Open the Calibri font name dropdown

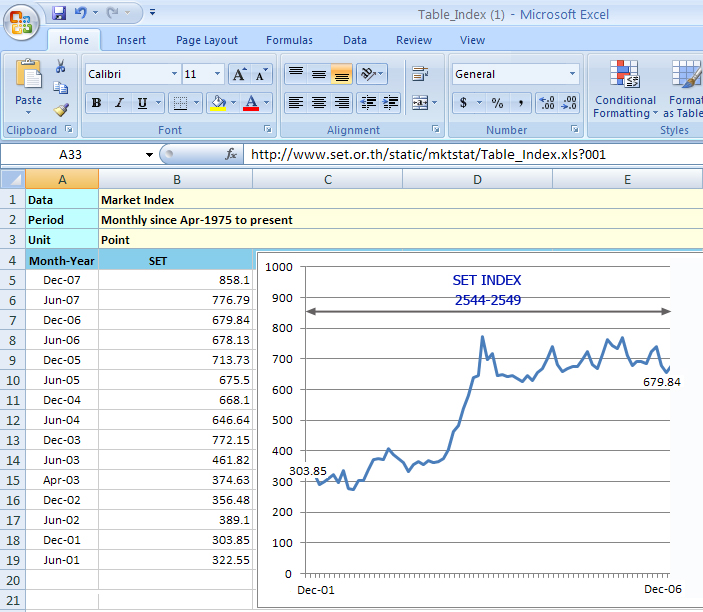click(x=174, y=74)
